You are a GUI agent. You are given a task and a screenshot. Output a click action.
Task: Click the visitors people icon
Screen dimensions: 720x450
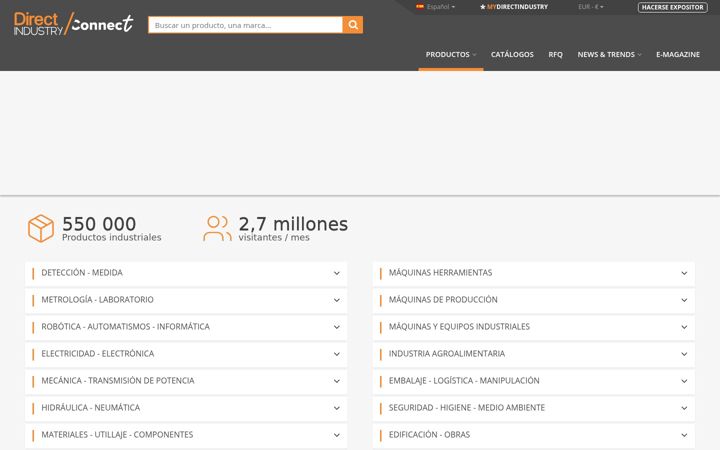click(217, 228)
